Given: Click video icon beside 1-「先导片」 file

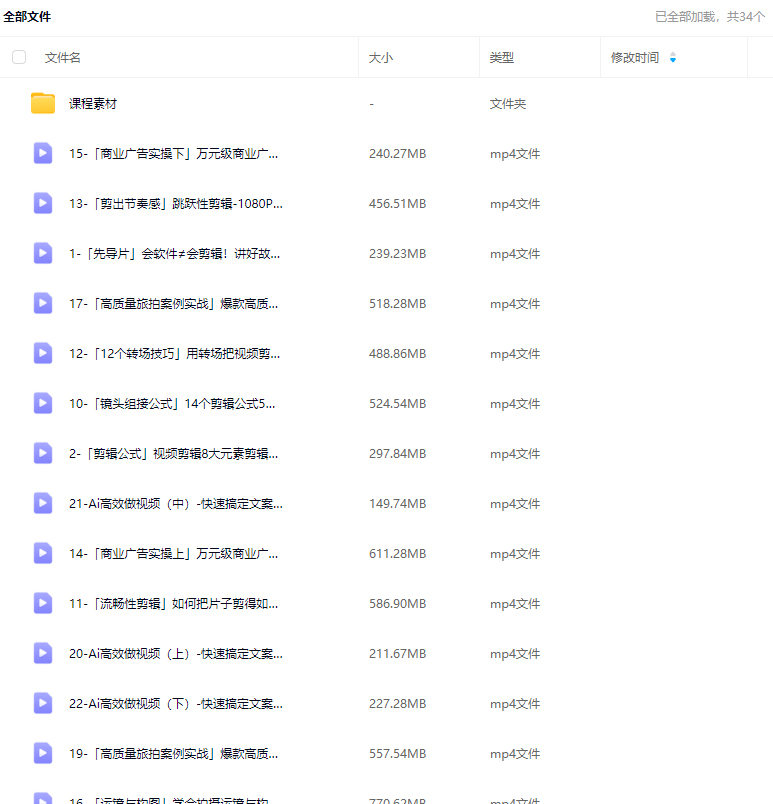Looking at the screenshot, I should [x=43, y=253].
